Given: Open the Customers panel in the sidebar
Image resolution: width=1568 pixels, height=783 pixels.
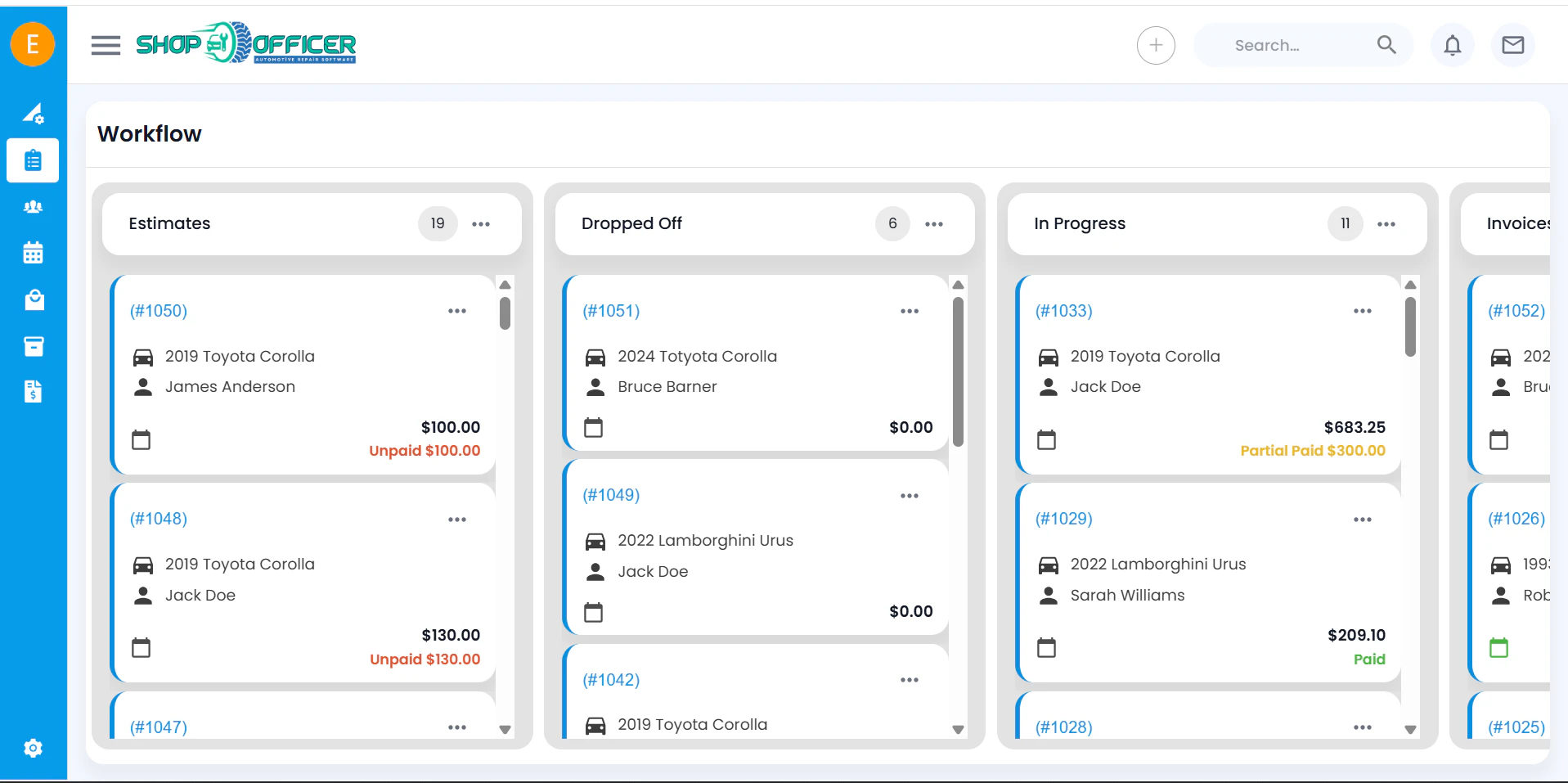Looking at the screenshot, I should pyautogui.click(x=33, y=206).
